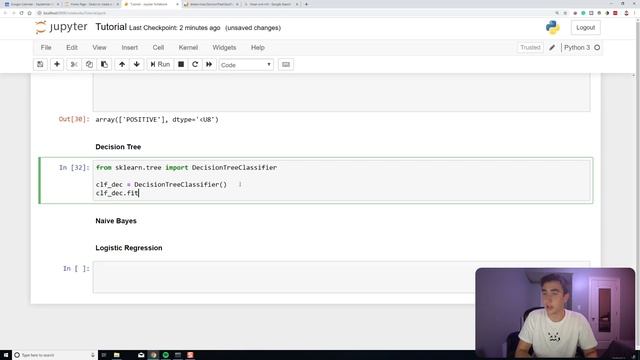Move selected cell up arrow
640x360 pixels.
point(122,64)
